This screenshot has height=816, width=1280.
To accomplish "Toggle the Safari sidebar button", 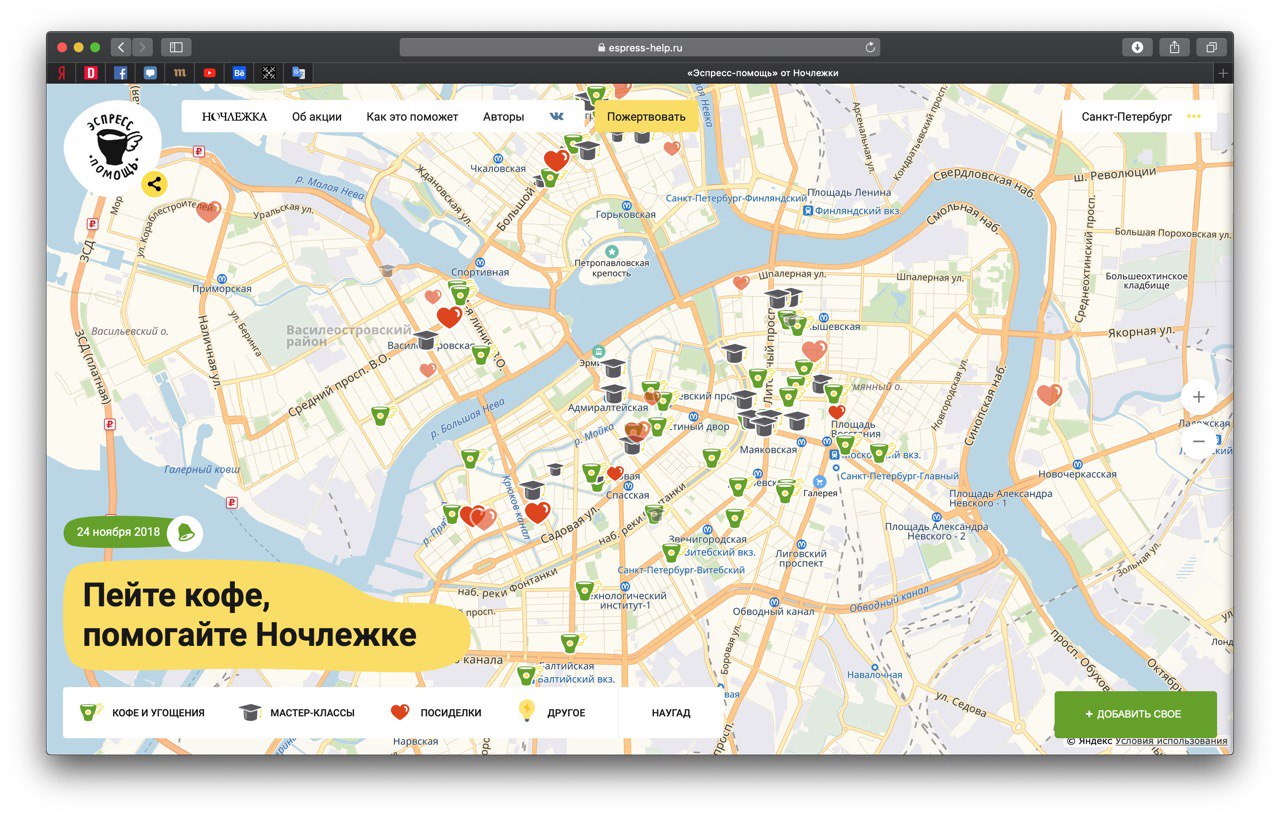I will click(x=176, y=47).
